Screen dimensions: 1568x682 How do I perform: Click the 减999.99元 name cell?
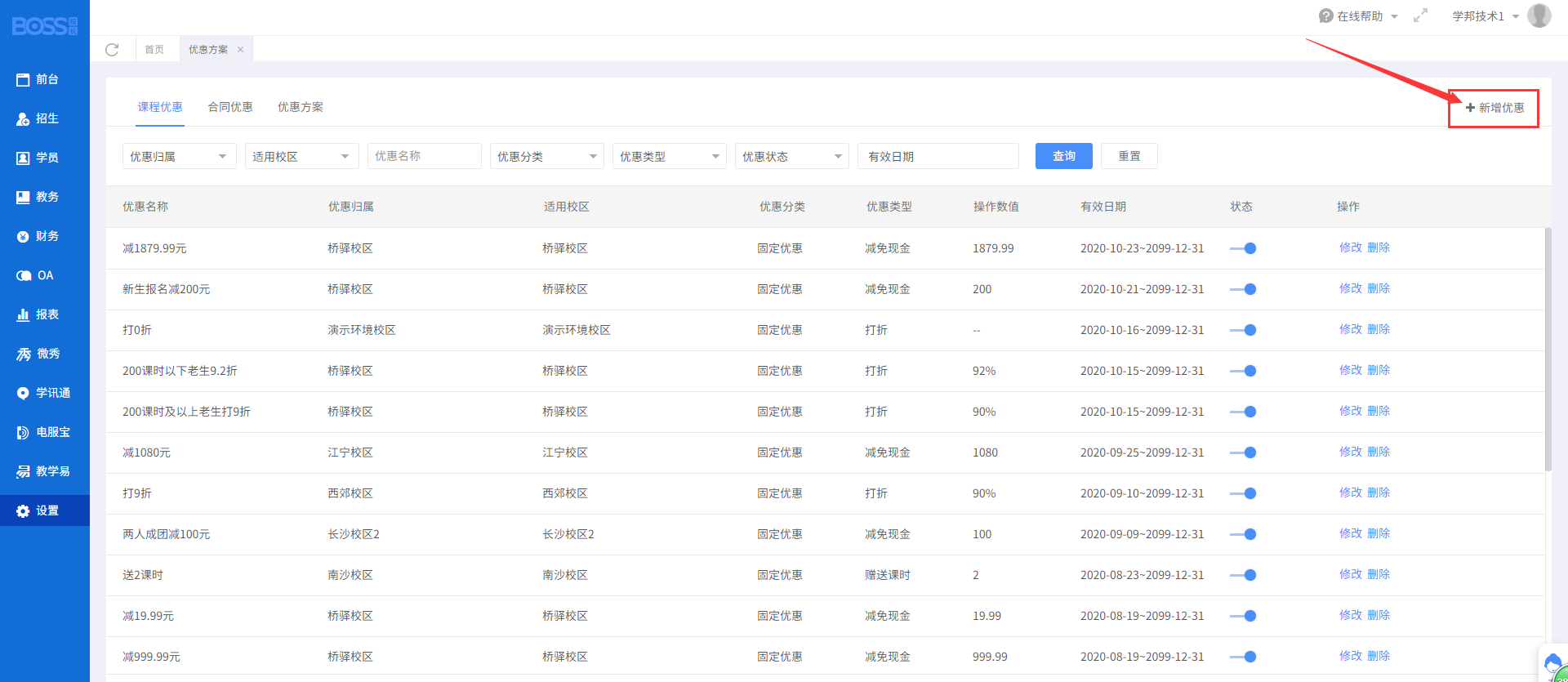[x=151, y=657]
